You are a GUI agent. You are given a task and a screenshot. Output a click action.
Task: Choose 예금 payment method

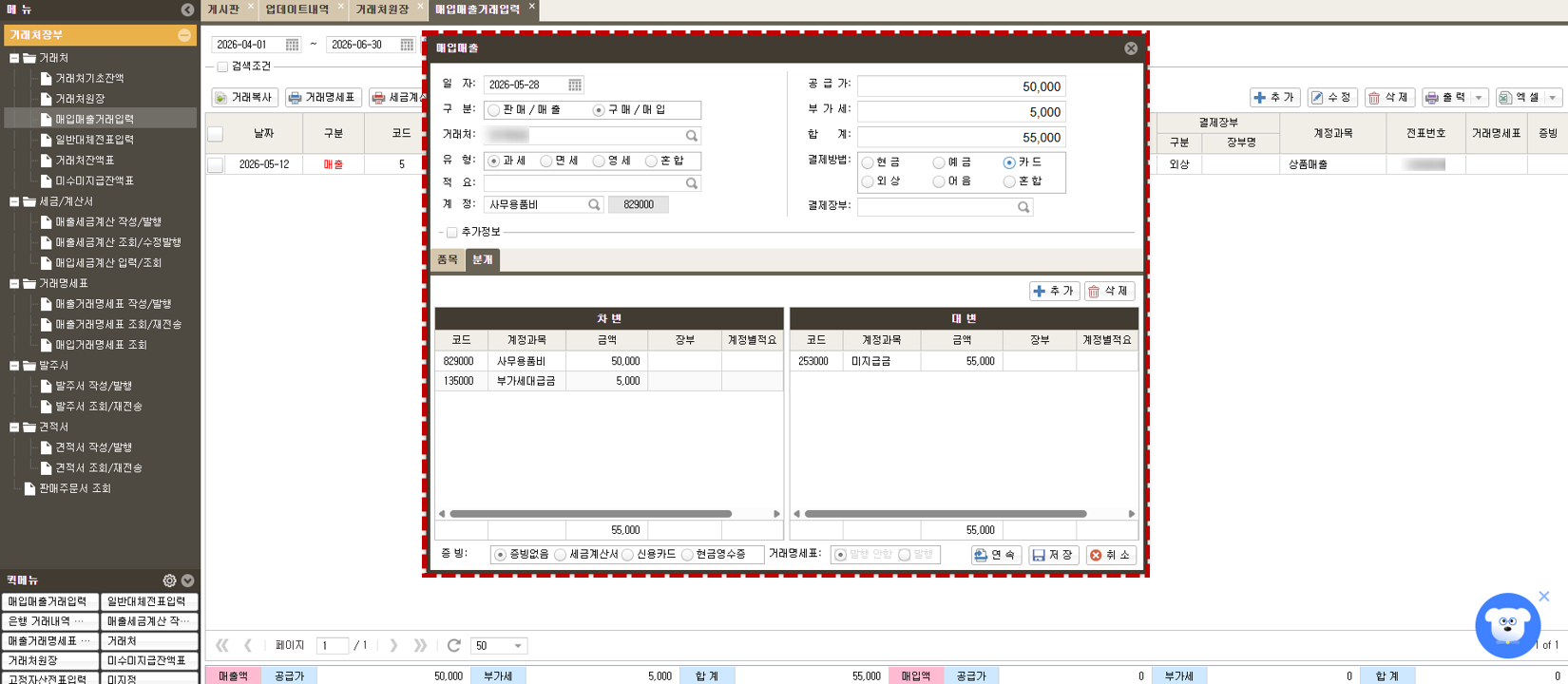[x=939, y=163]
